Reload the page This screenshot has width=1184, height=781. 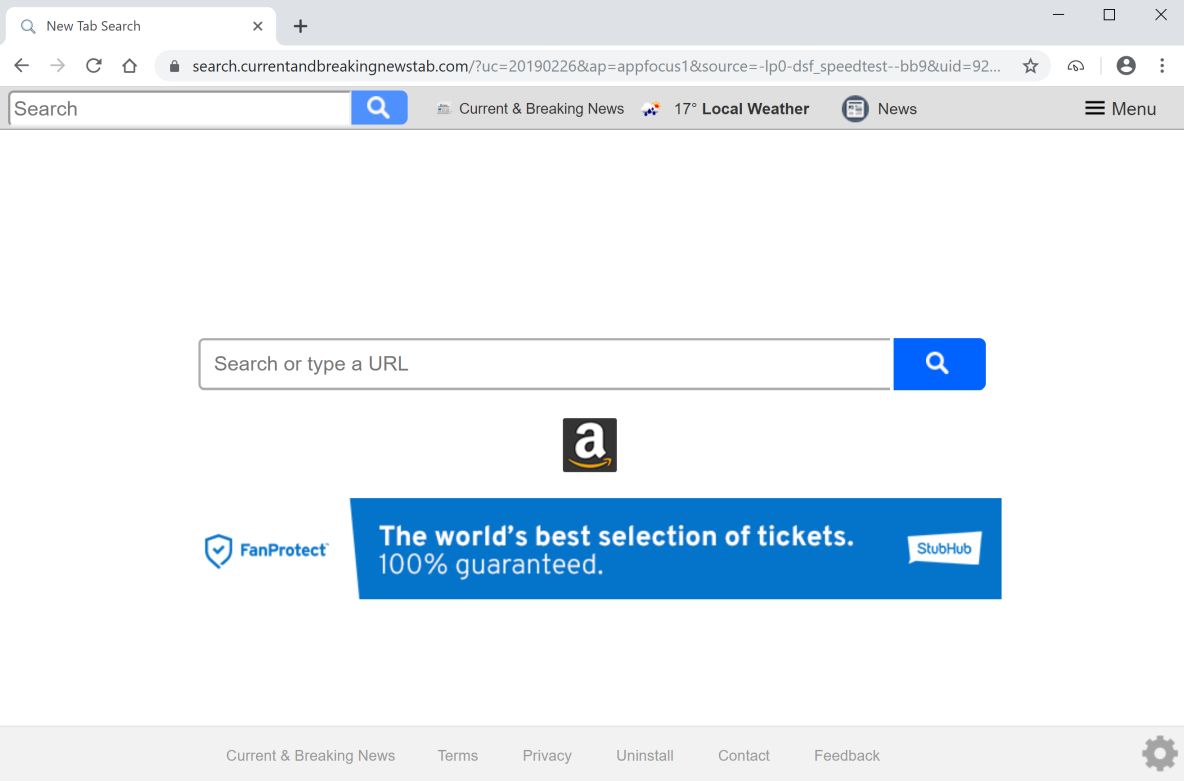point(94,66)
